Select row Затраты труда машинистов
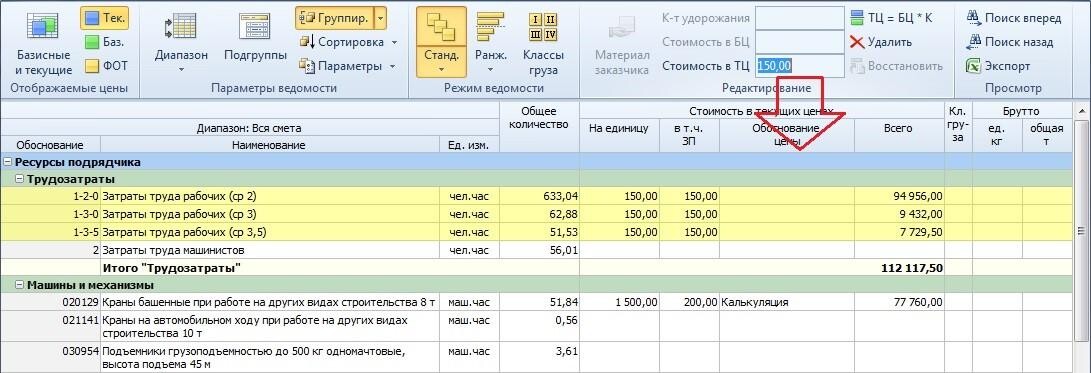1091x373 pixels. pos(536,250)
